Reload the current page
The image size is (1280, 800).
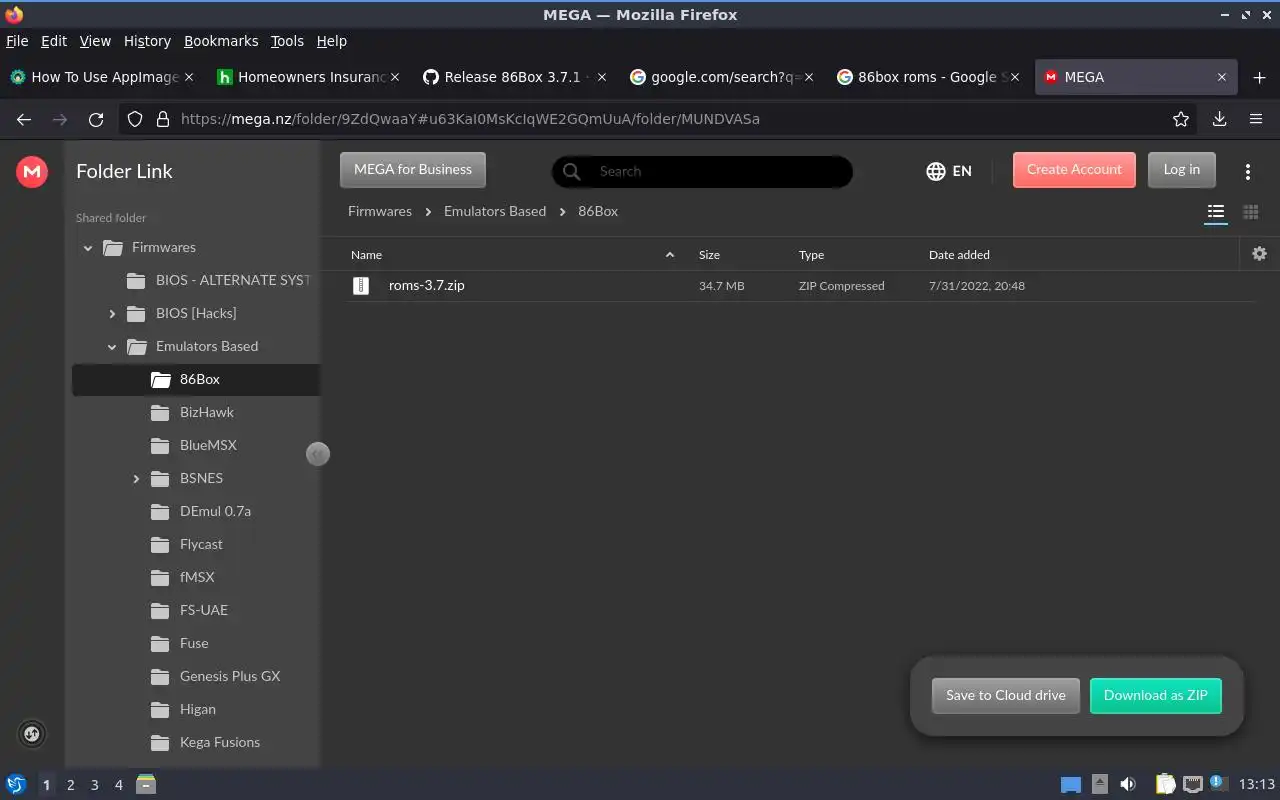tap(96, 119)
